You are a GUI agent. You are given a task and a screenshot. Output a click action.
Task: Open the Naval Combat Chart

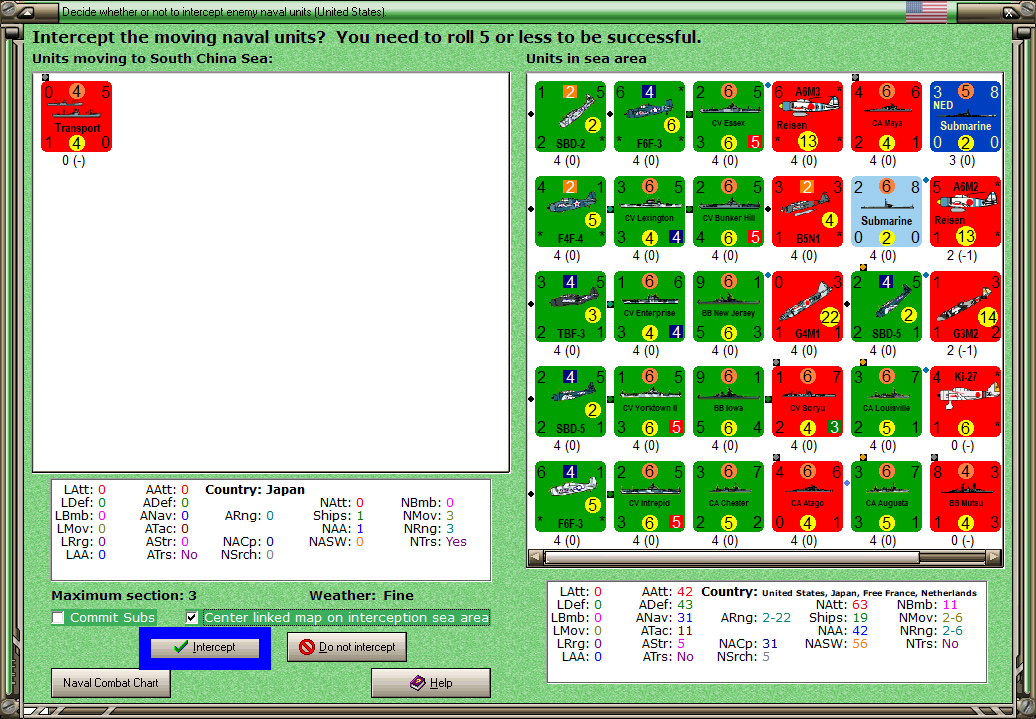click(x=110, y=683)
